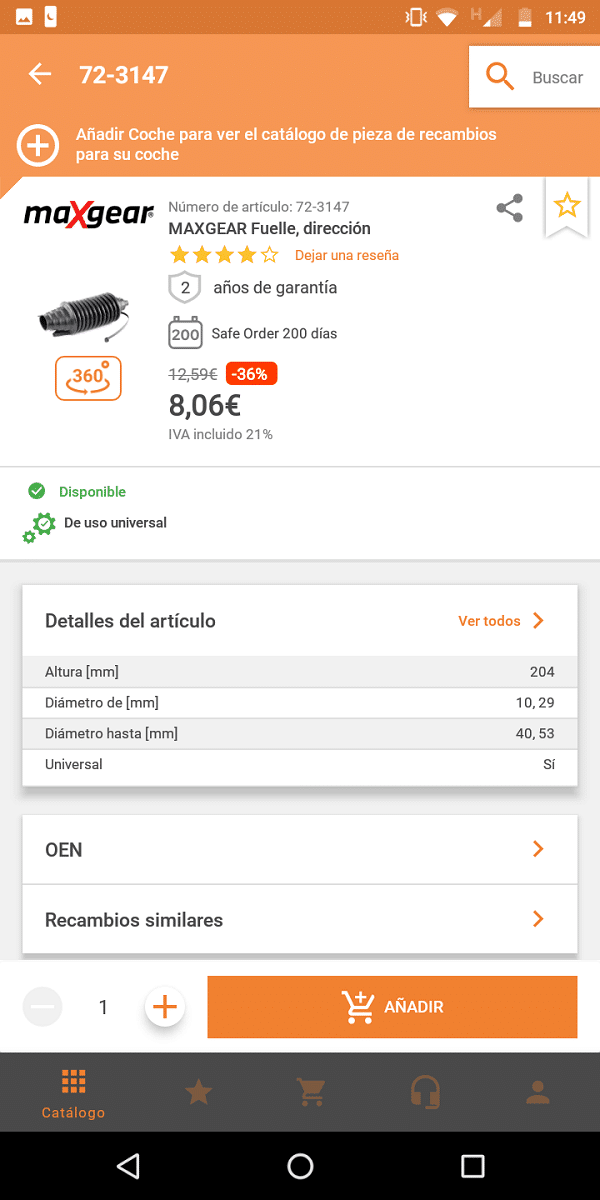This screenshot has height=1200, width=600.
Task: Tap the steering bellow product thumbnail
Action: point(83,314)
